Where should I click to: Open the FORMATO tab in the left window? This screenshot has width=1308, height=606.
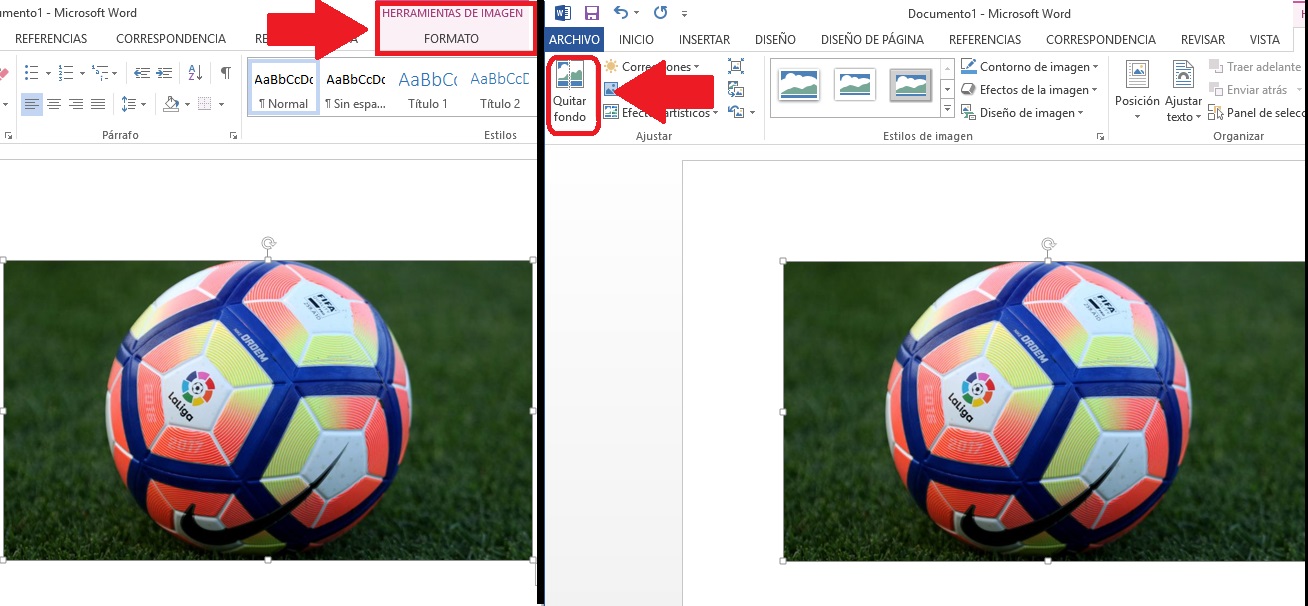tap(451, 39)
